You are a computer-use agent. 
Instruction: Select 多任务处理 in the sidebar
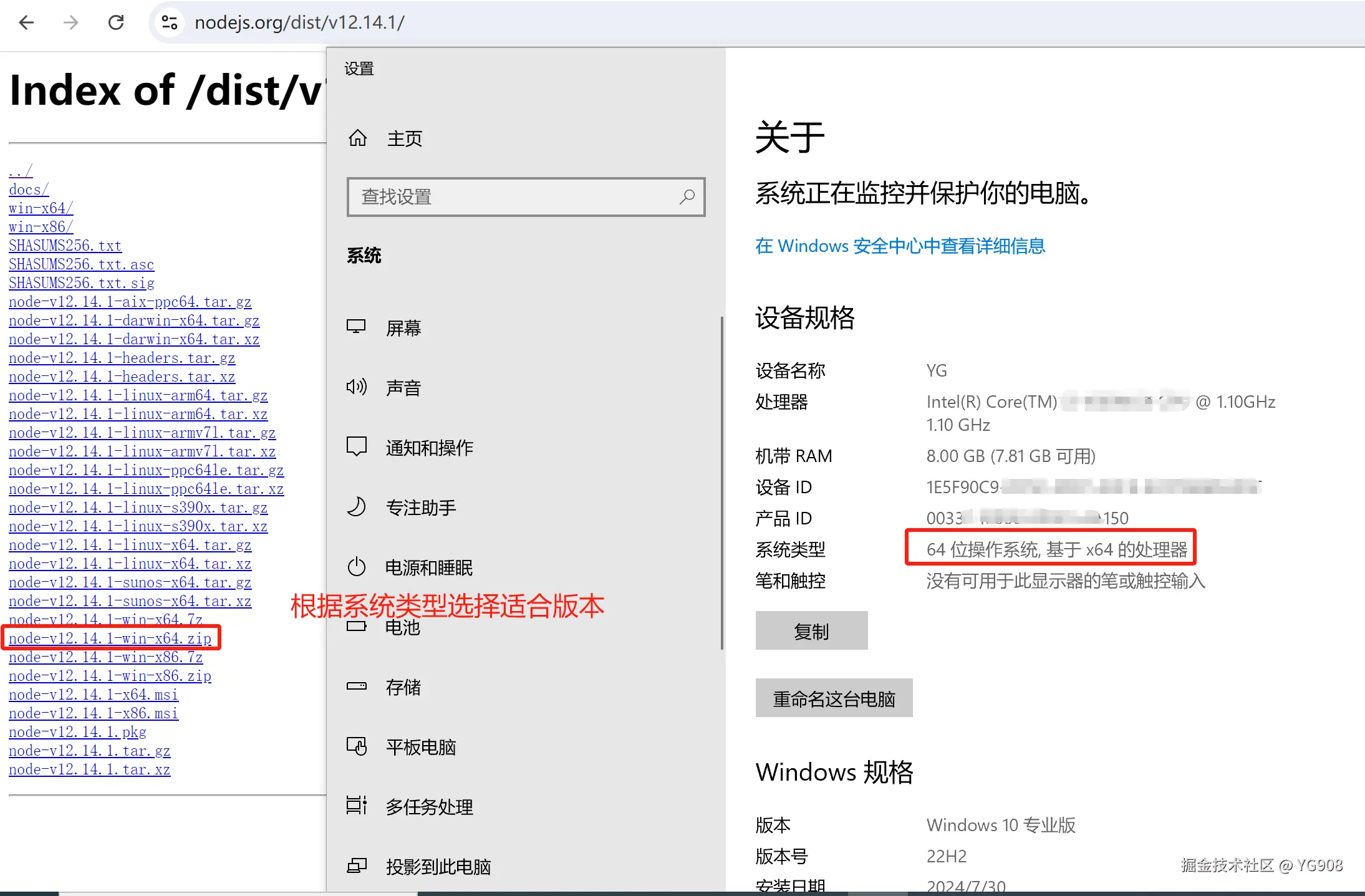pos(429,807)
